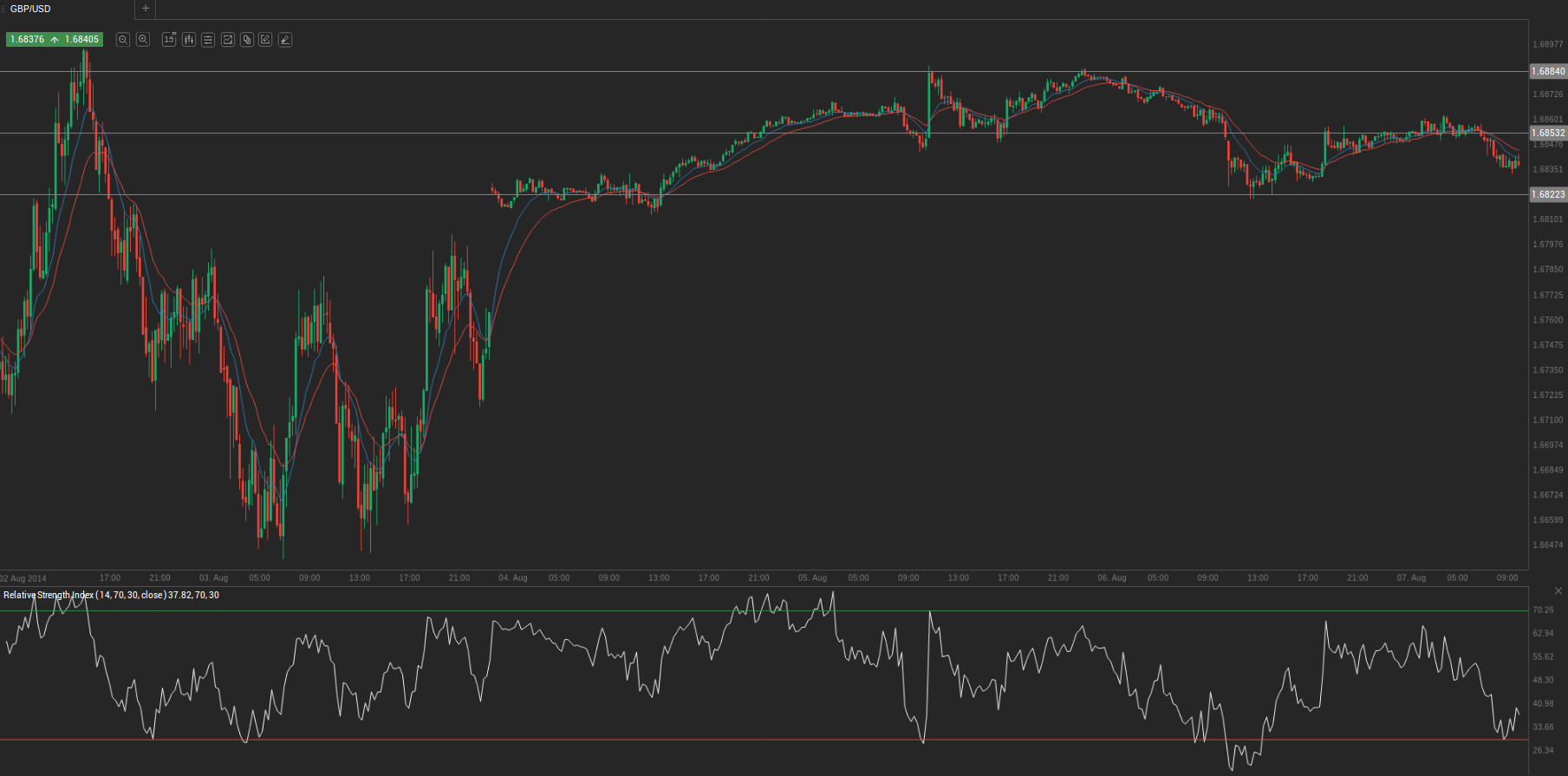The width and height of the screenshot is (1568, 776).
Task: Zoom out the chart with the minus magnifier
Action: pyautogui.click(x=123, y=40)
